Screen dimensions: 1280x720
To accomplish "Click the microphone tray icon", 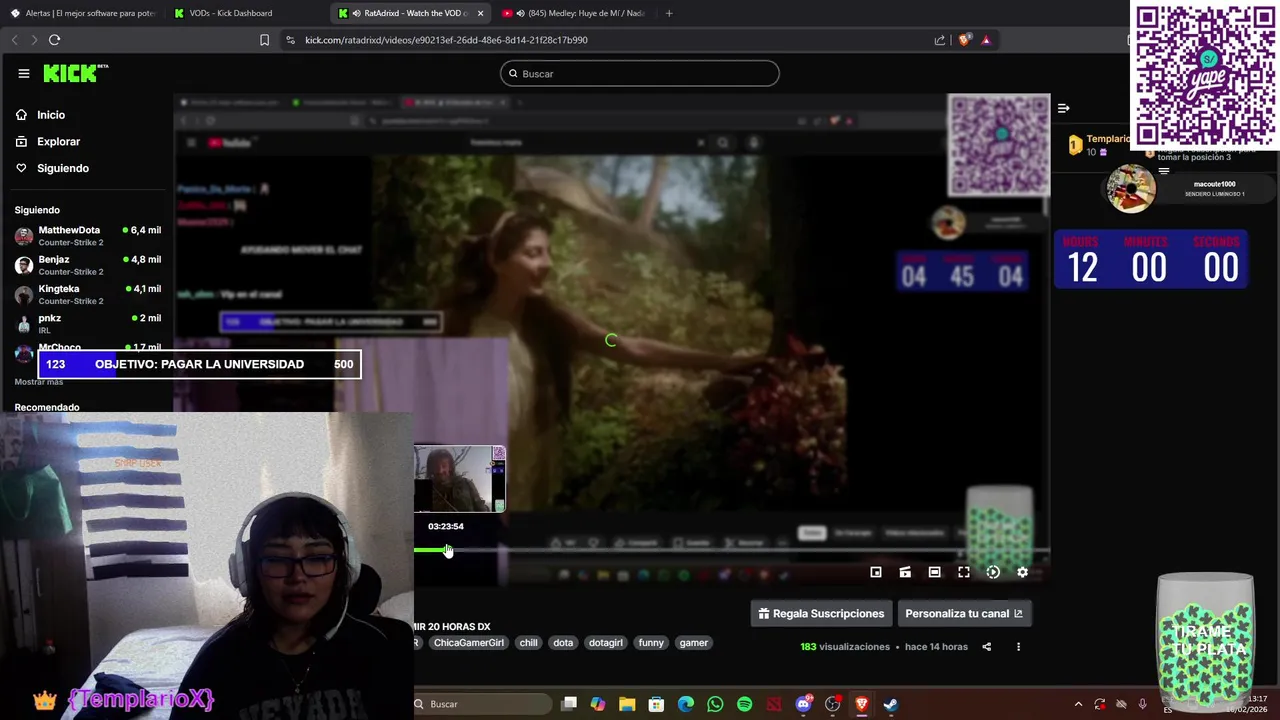I will 1143,704.
